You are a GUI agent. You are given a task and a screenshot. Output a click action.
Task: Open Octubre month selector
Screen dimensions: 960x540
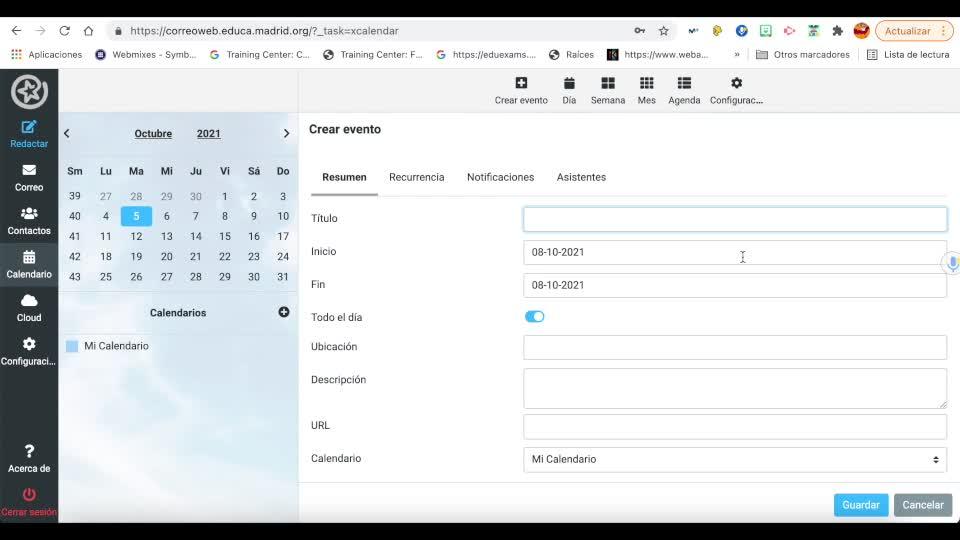[x=153, y=133]
